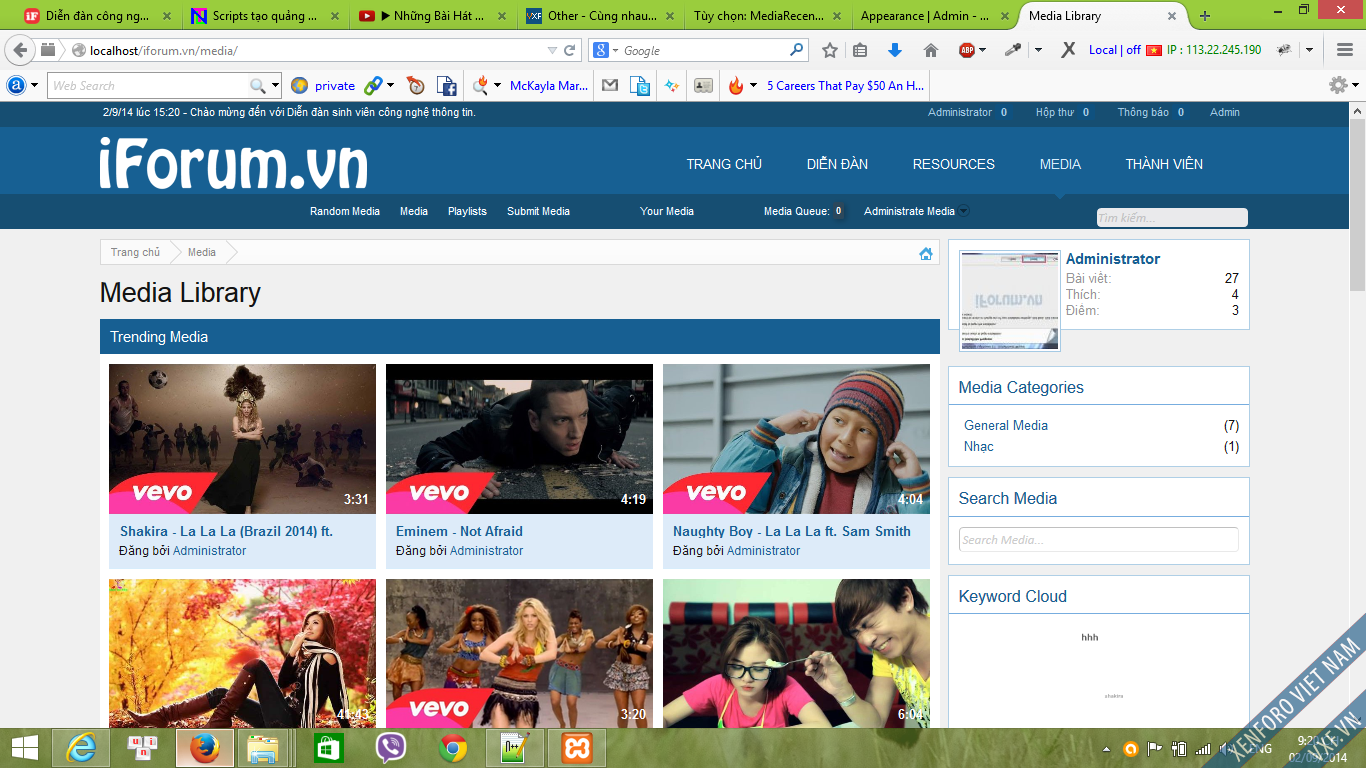Open the Firefox hamburger menu
Image resolution: width=1366 pixels, height=768 pixels.
(1345, 50)
